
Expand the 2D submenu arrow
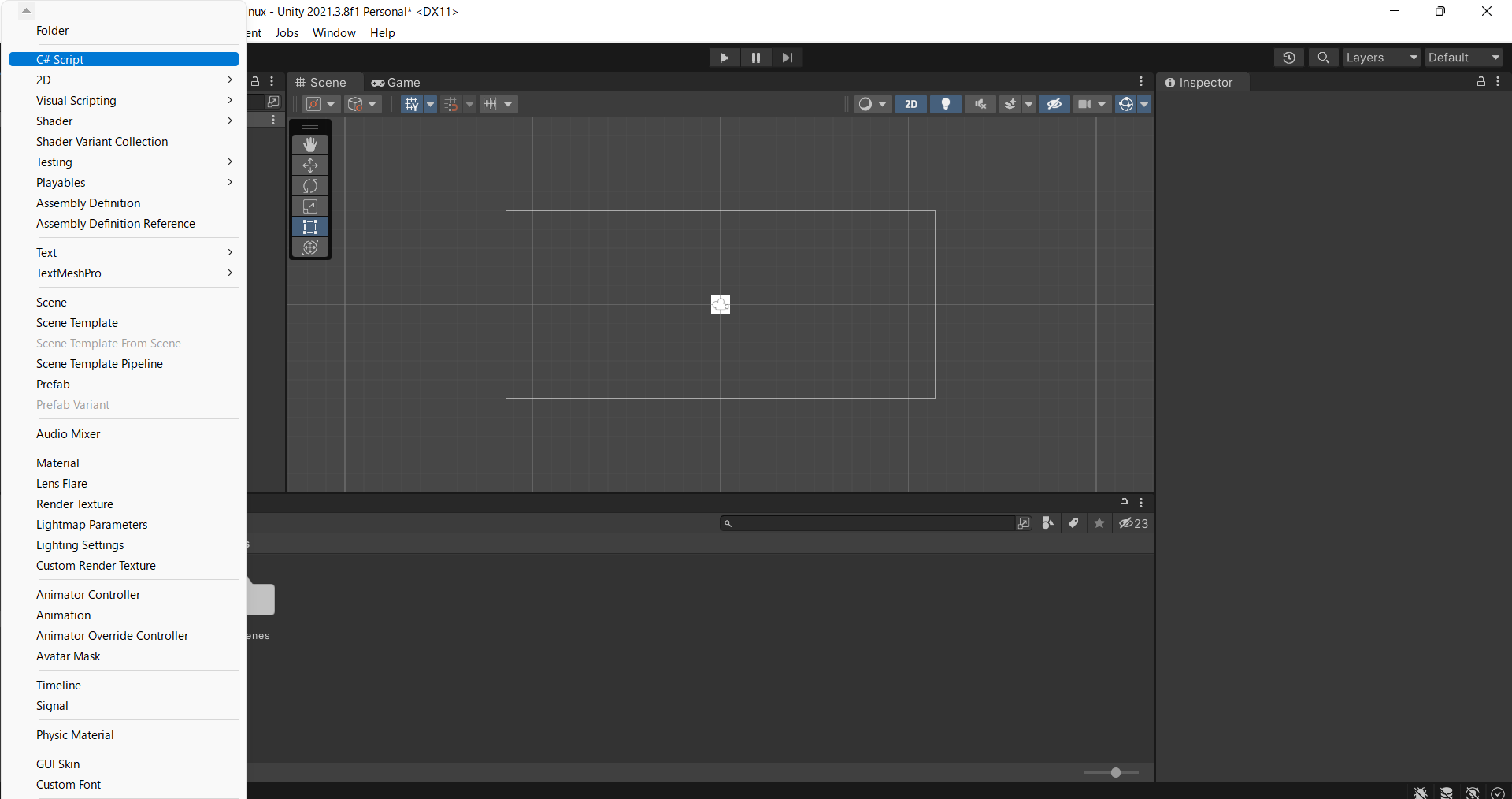point(230,80)
